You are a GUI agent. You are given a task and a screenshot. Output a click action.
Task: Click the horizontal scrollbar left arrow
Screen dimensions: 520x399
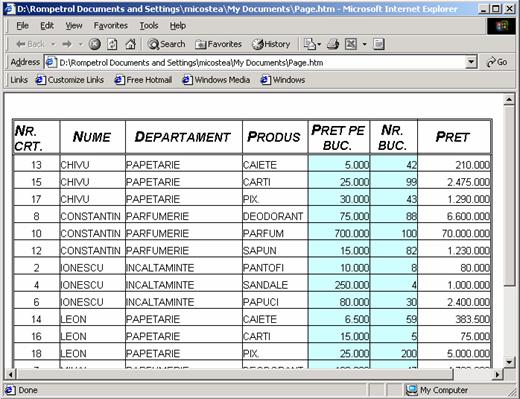(x=11, y=374)
